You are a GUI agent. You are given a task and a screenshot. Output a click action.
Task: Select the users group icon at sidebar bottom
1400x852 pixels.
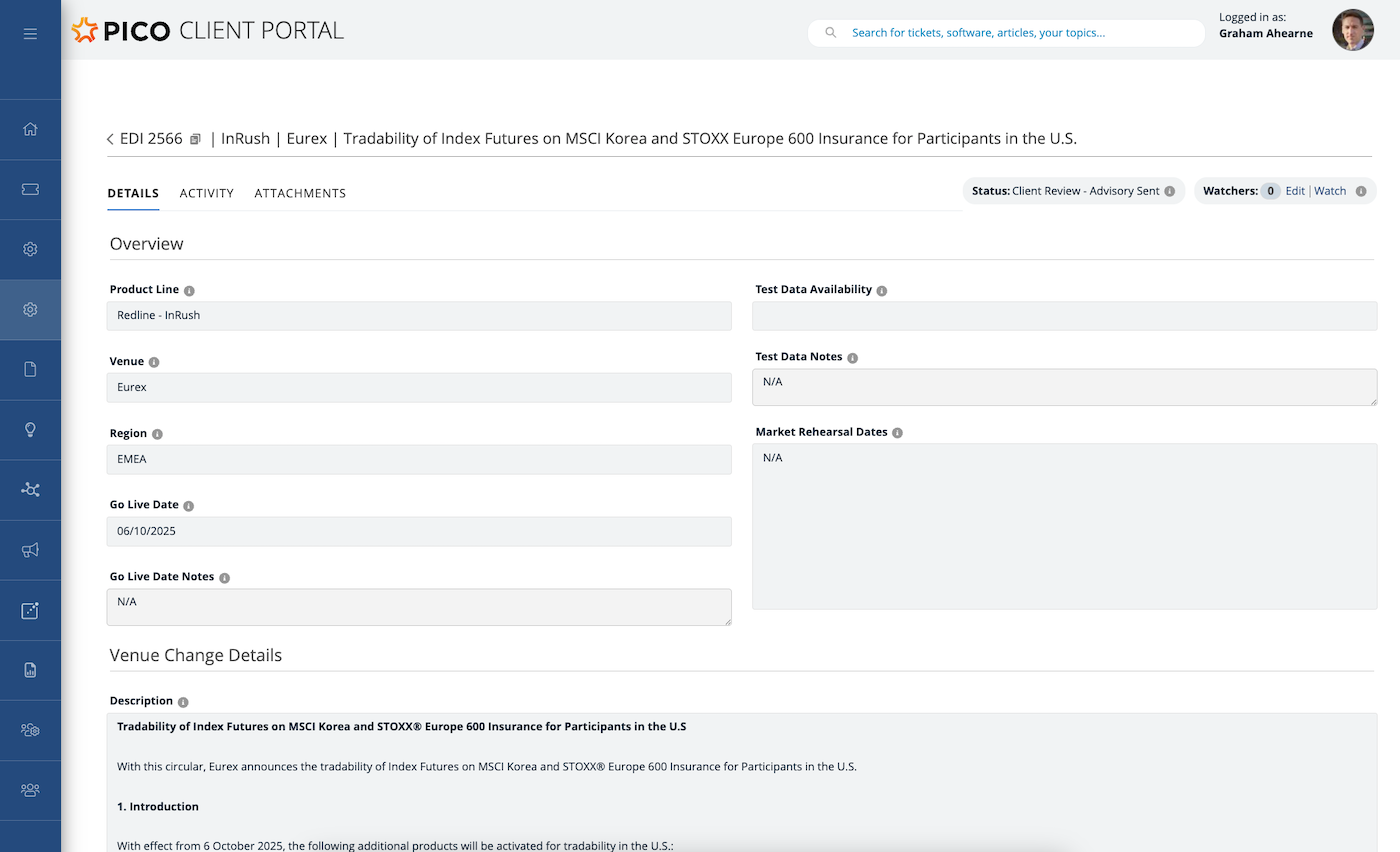(30, 790)
